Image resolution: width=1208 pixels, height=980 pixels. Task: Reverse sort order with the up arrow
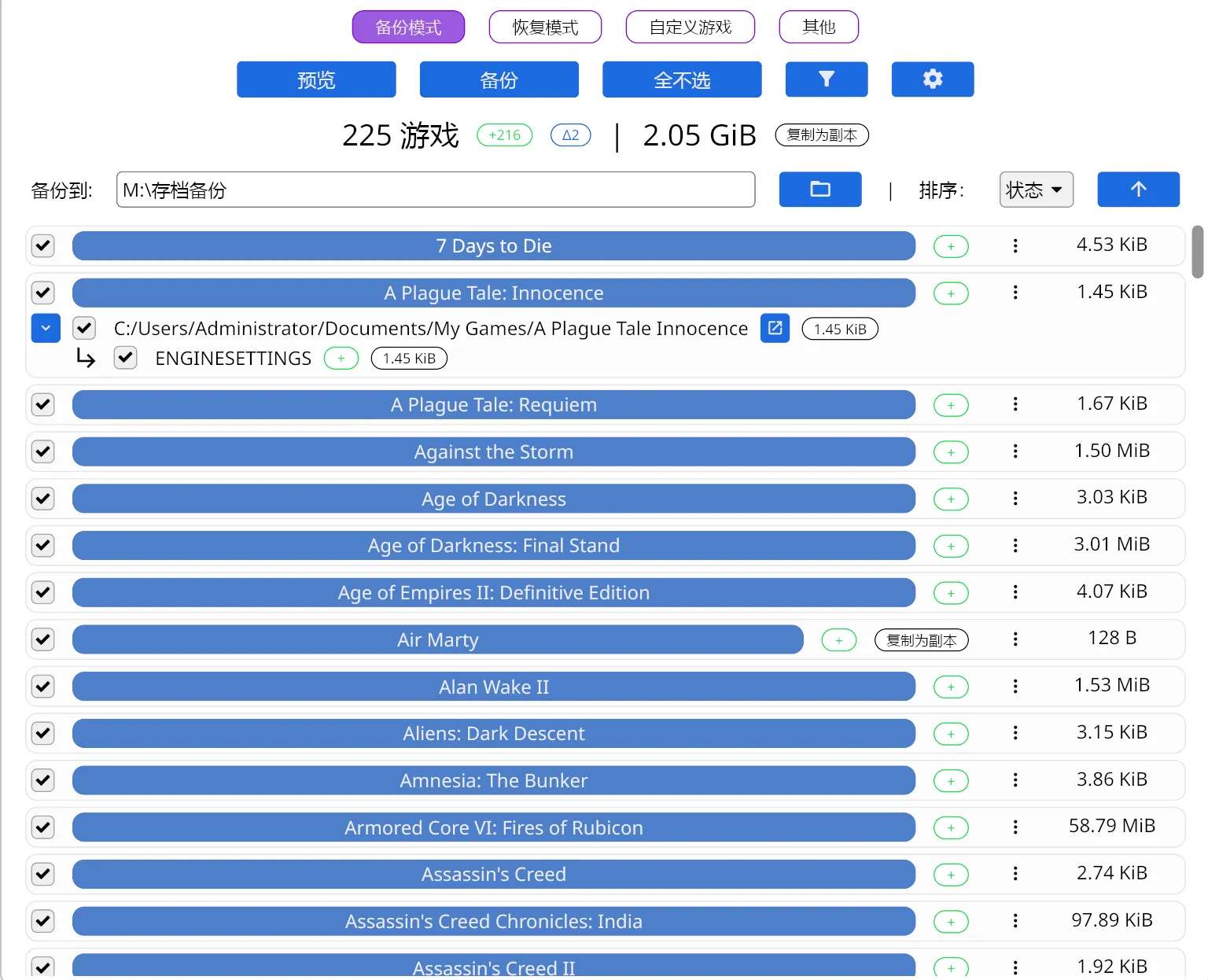tap(1137, 190)
